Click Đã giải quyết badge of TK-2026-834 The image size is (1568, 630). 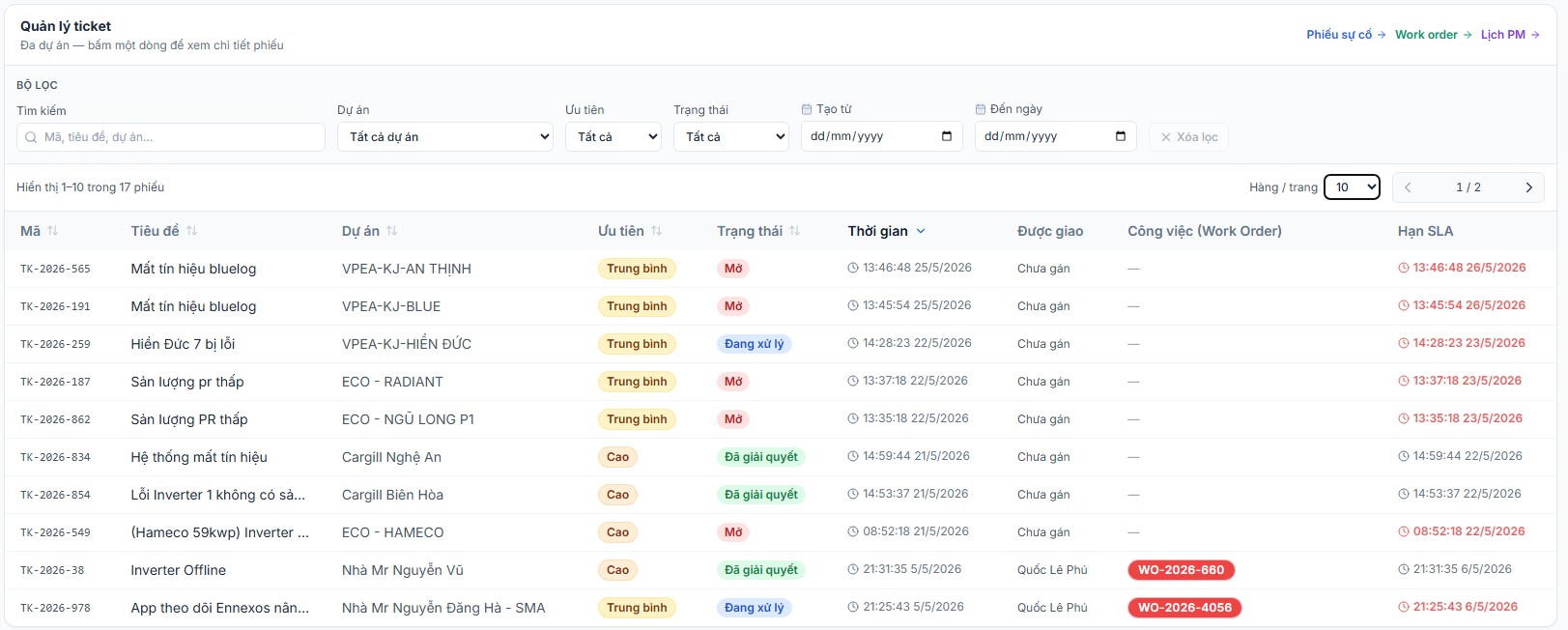point(761,457)
